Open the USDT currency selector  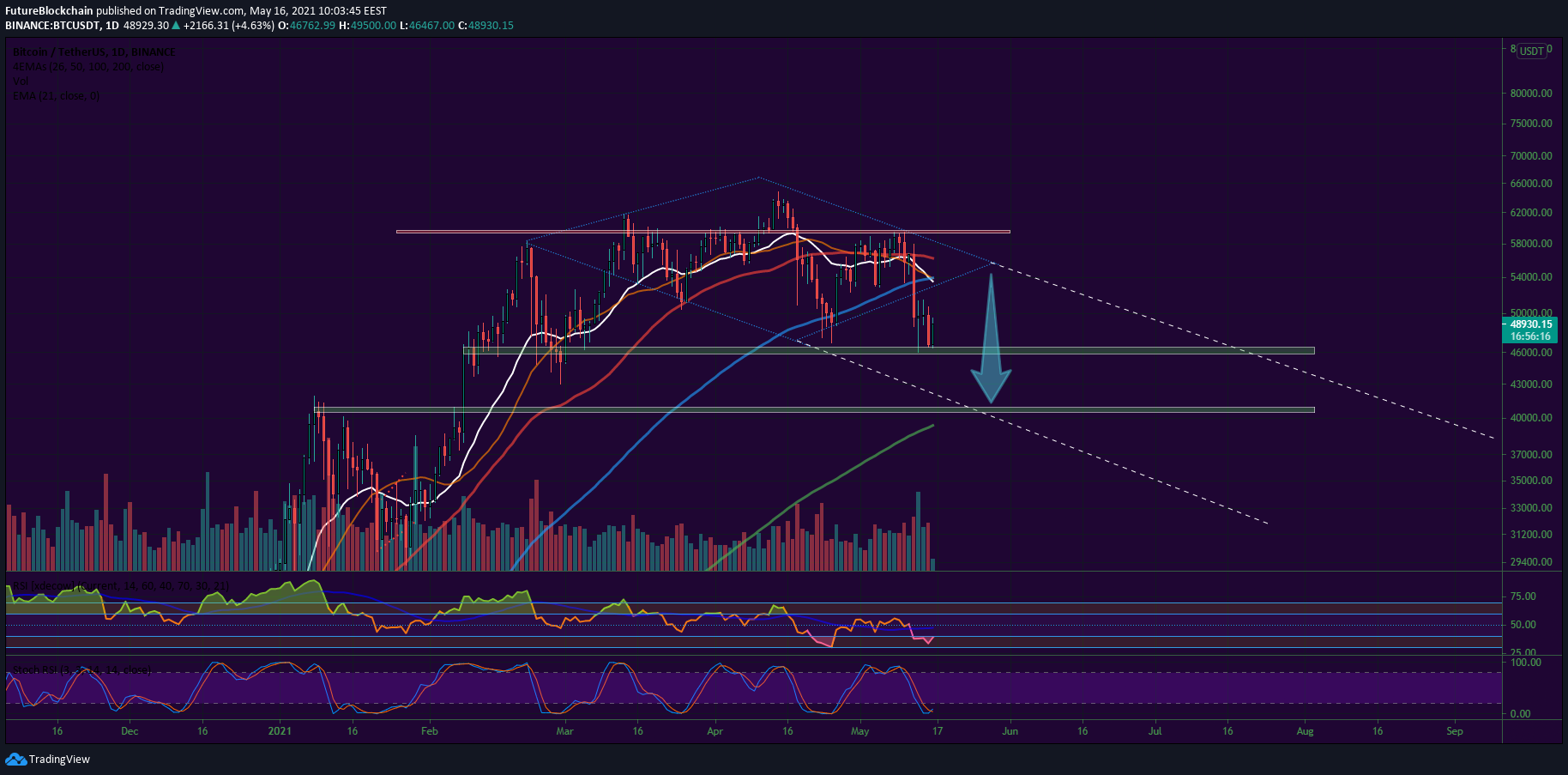click(x=1532, y=51)
